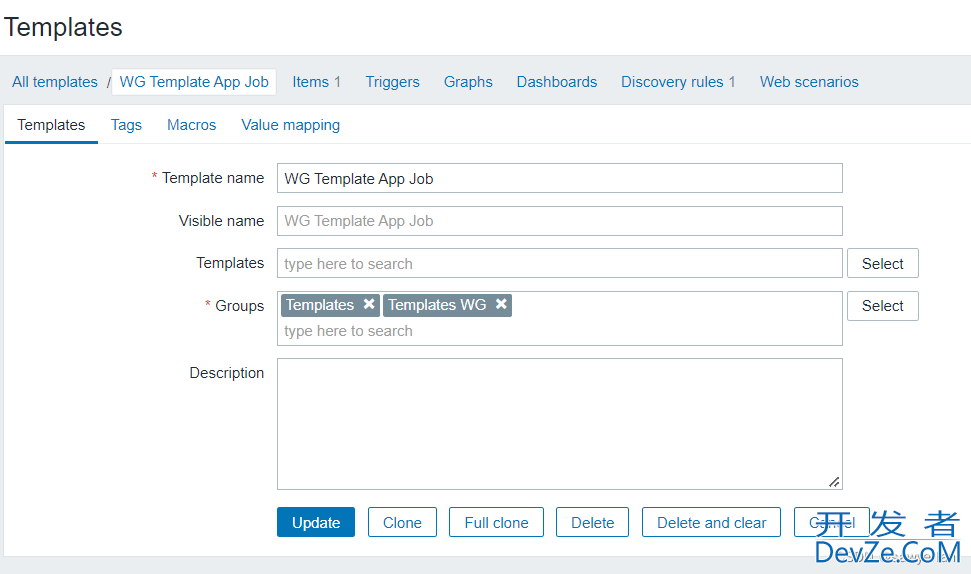
Task: Focus the Template name input field
Action: point(560,178)
